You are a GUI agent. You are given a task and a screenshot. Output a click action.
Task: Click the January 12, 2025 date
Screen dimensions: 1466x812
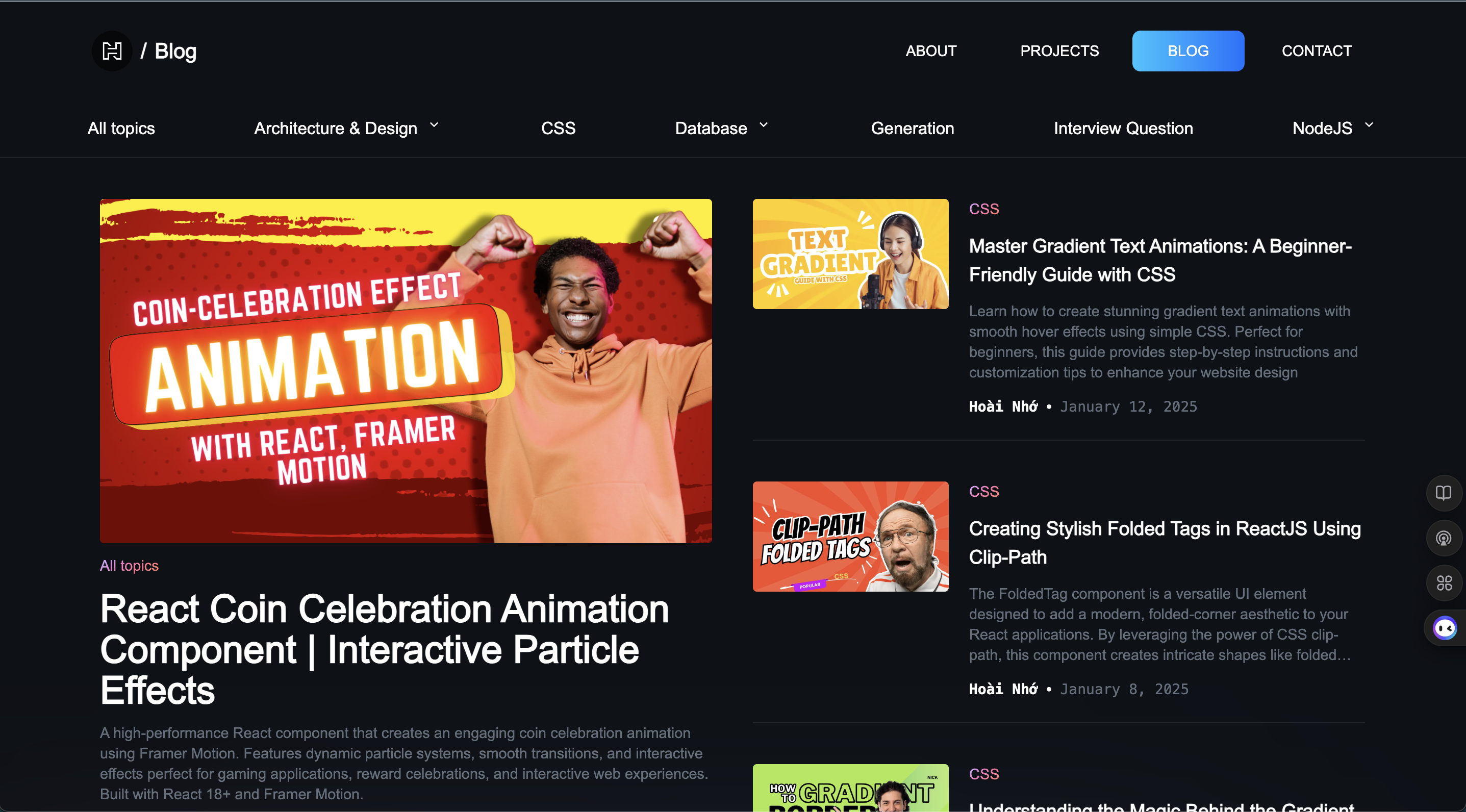click(1128, 407)
